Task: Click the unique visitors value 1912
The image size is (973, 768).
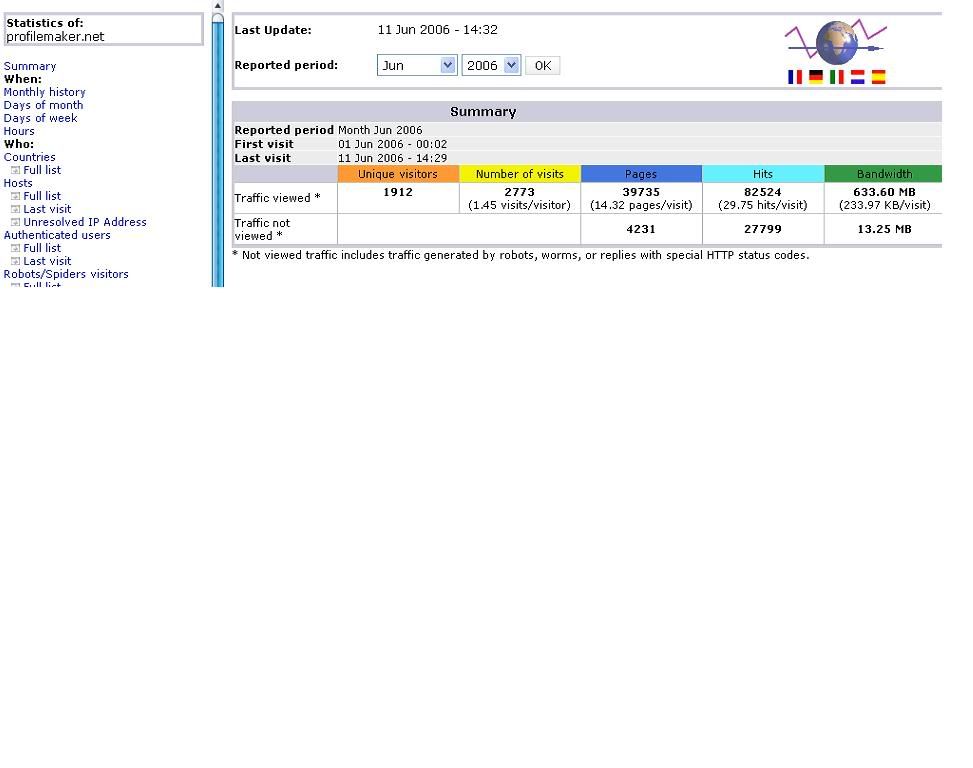Action: (398, 192)
